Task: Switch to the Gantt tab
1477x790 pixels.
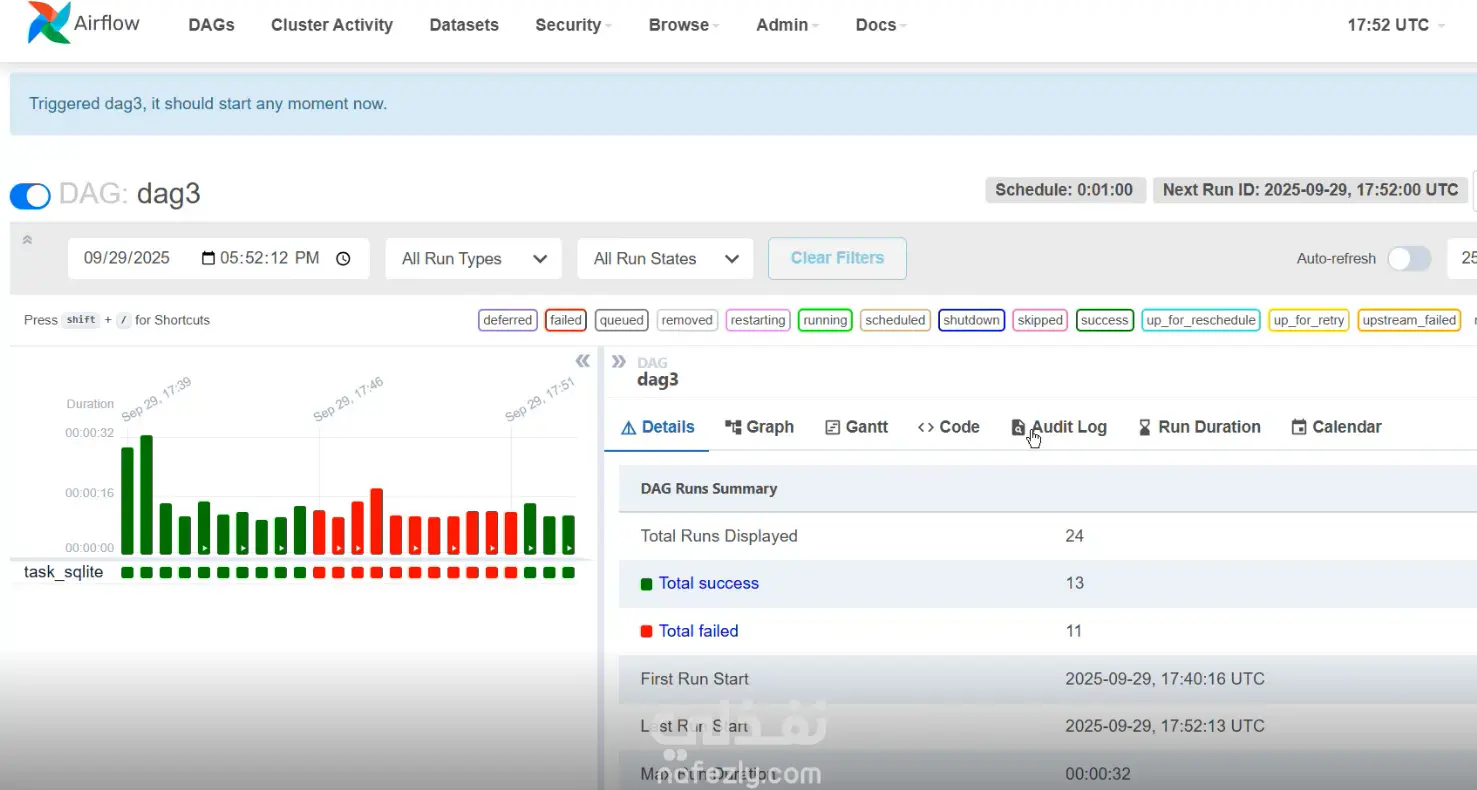Action: click(856, 427)
